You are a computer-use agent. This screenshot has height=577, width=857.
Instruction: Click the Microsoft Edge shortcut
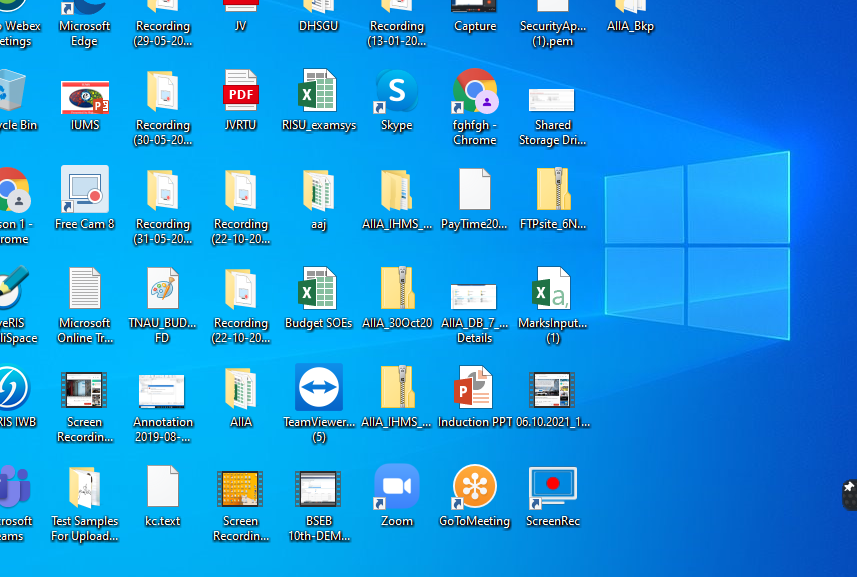point(85,7)
